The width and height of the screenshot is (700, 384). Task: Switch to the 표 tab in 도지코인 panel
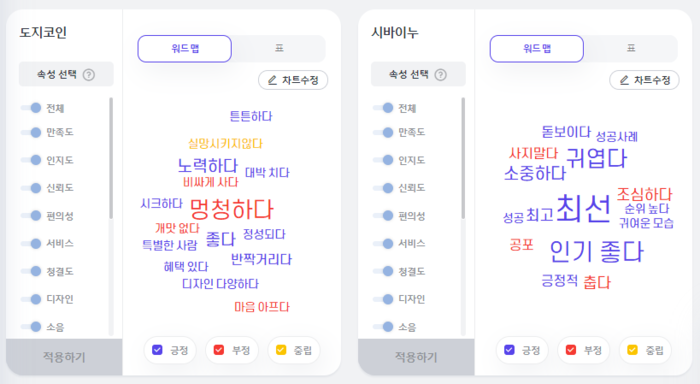coord(279,48)
